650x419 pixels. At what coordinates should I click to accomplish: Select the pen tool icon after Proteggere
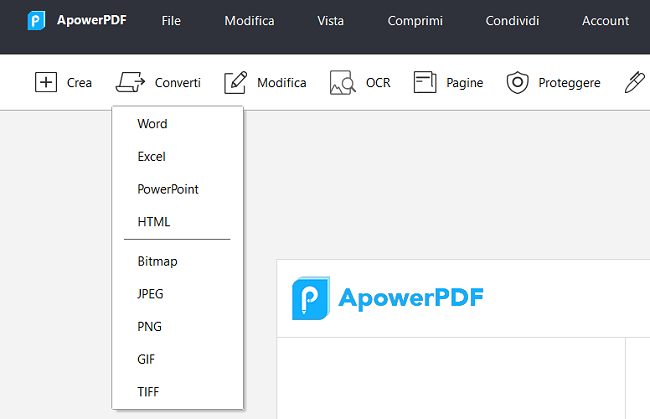(x=635, y=82)
